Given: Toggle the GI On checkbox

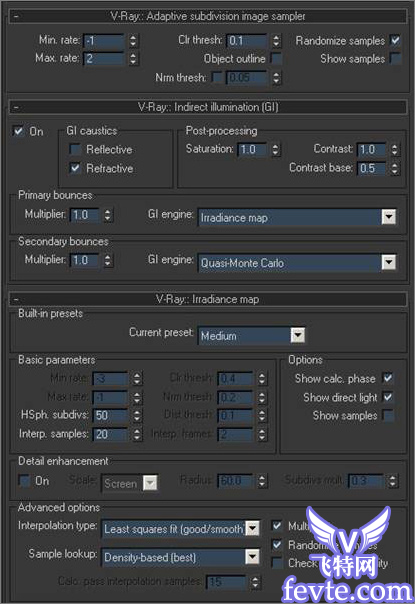Looking at the screenshot, I should pyautogui.click(x=18, y=131).
